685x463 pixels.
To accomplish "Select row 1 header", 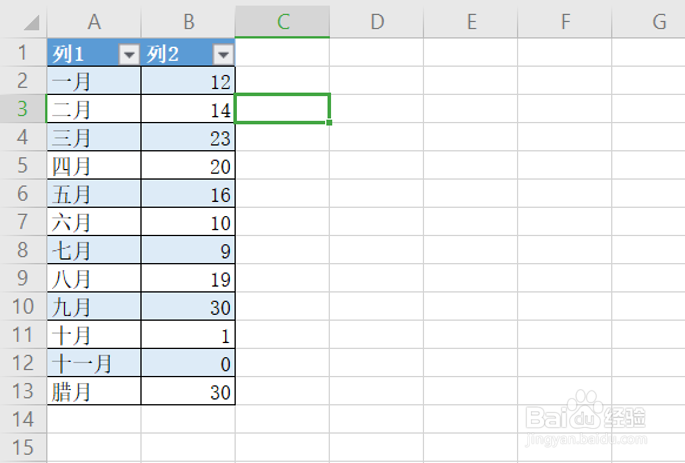I will 23,52.
